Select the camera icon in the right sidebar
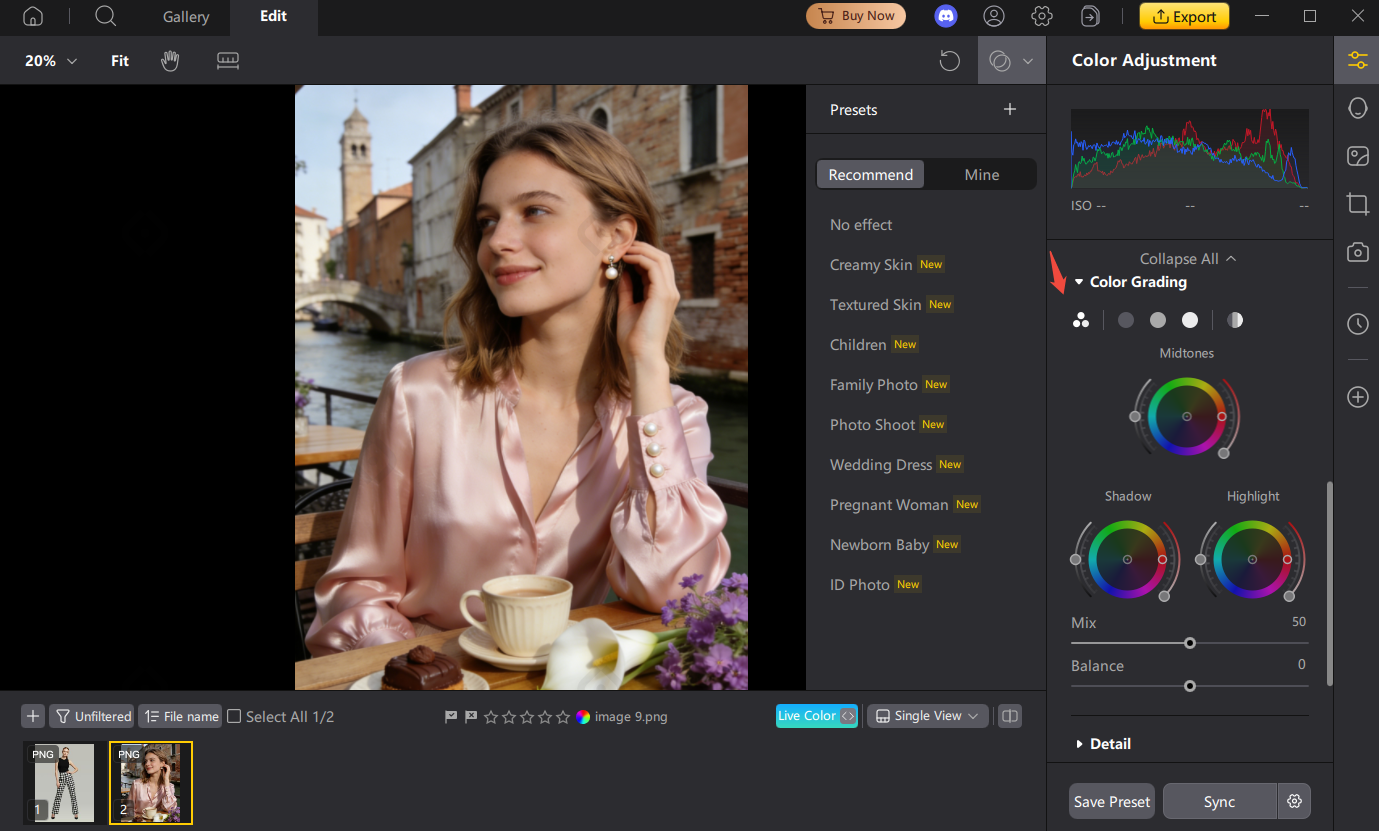The height and width of the screenshot is (831, 1379). click(1357, 252)
